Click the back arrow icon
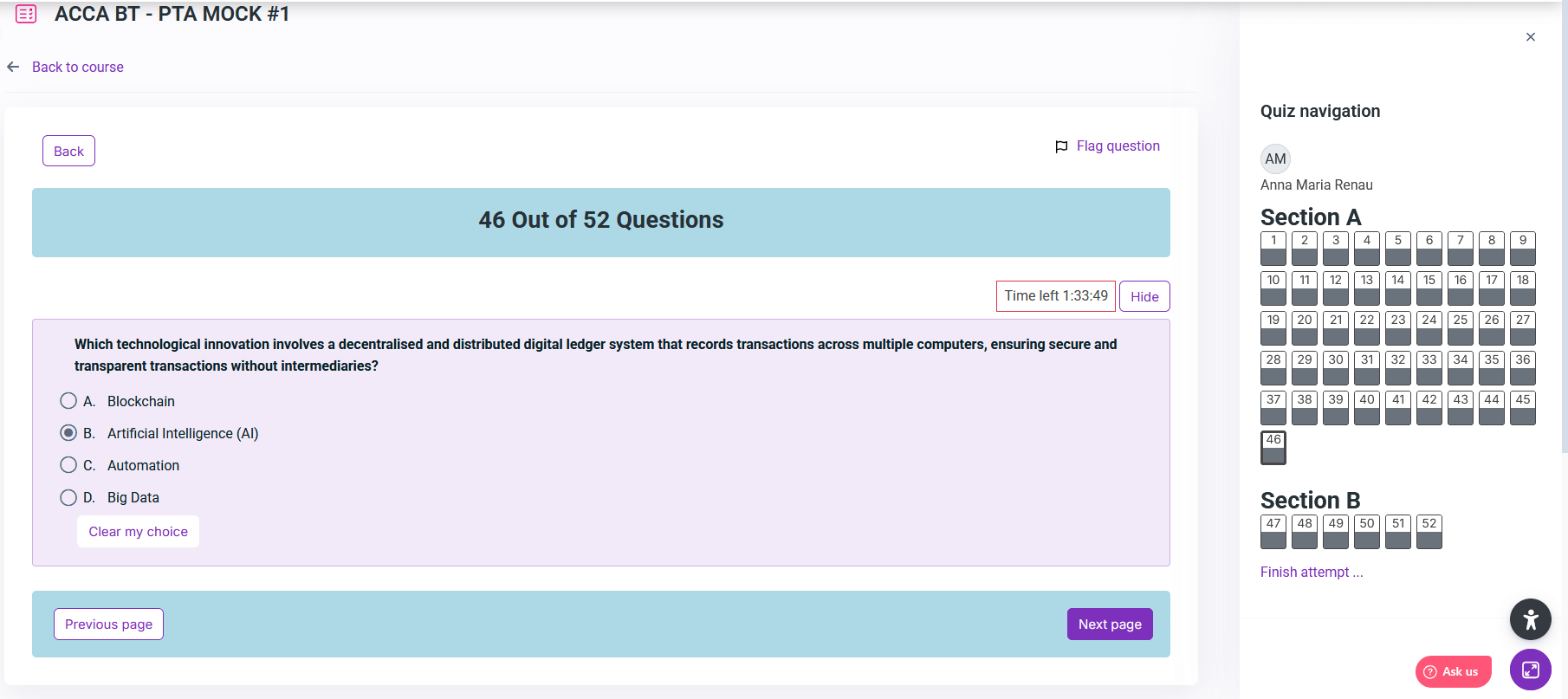The width and height of the screenshot is (1568, 699). pyautogui.click(x=13, y=67)
